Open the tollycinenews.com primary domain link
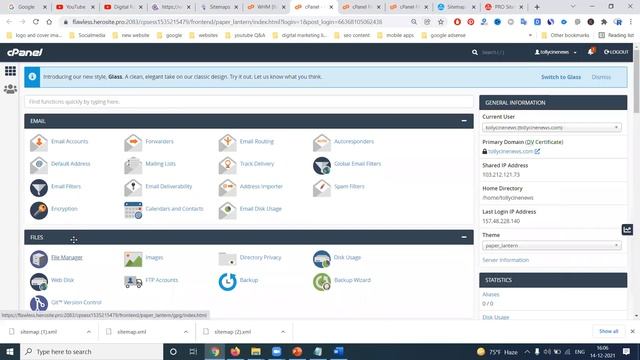Viewport: 640px width, 360px height. coord(510,151)
